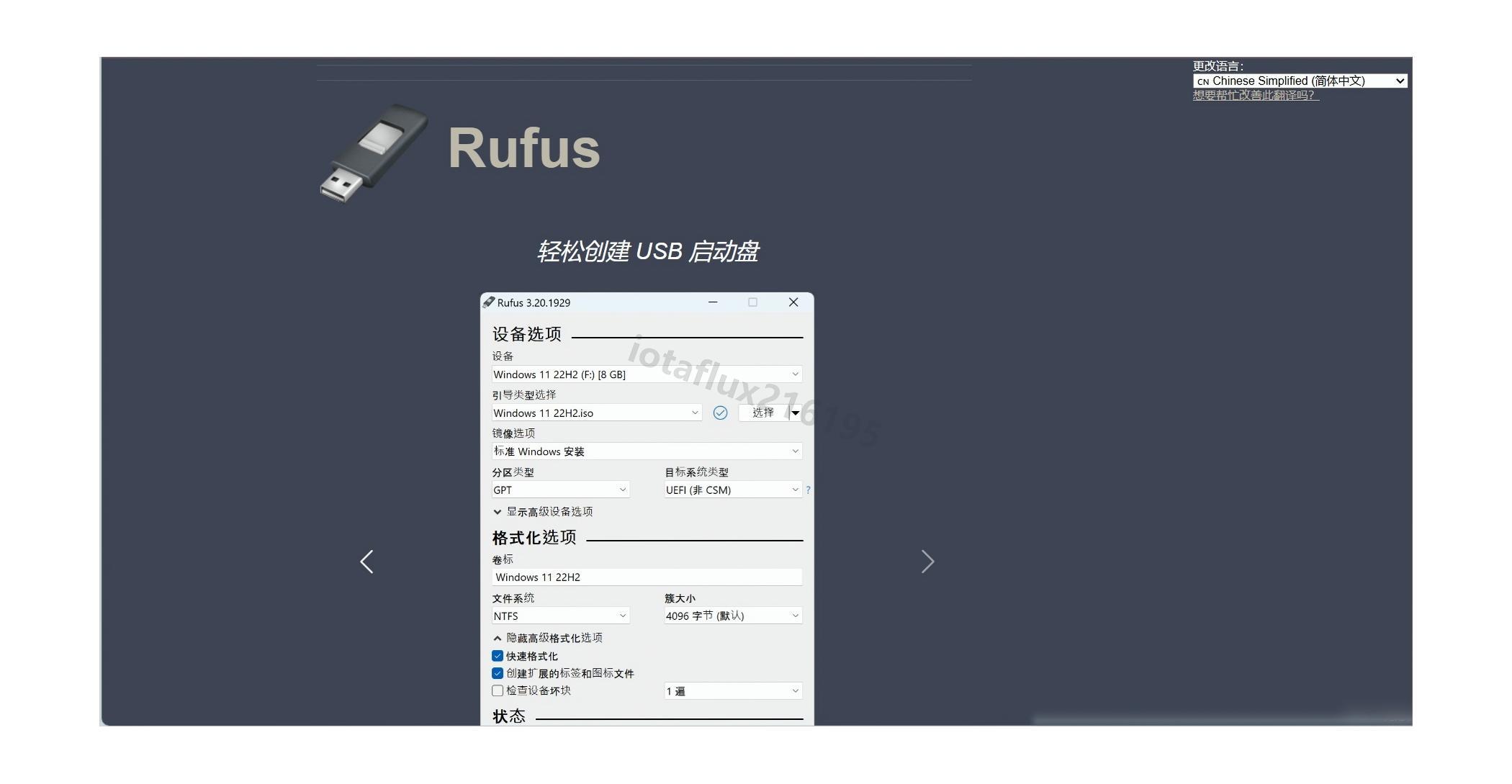Click the Rufus screenshot thumbnail title bar text
Screen dimensions: 1512x784
pyautogui.click(x=534, y=302)
